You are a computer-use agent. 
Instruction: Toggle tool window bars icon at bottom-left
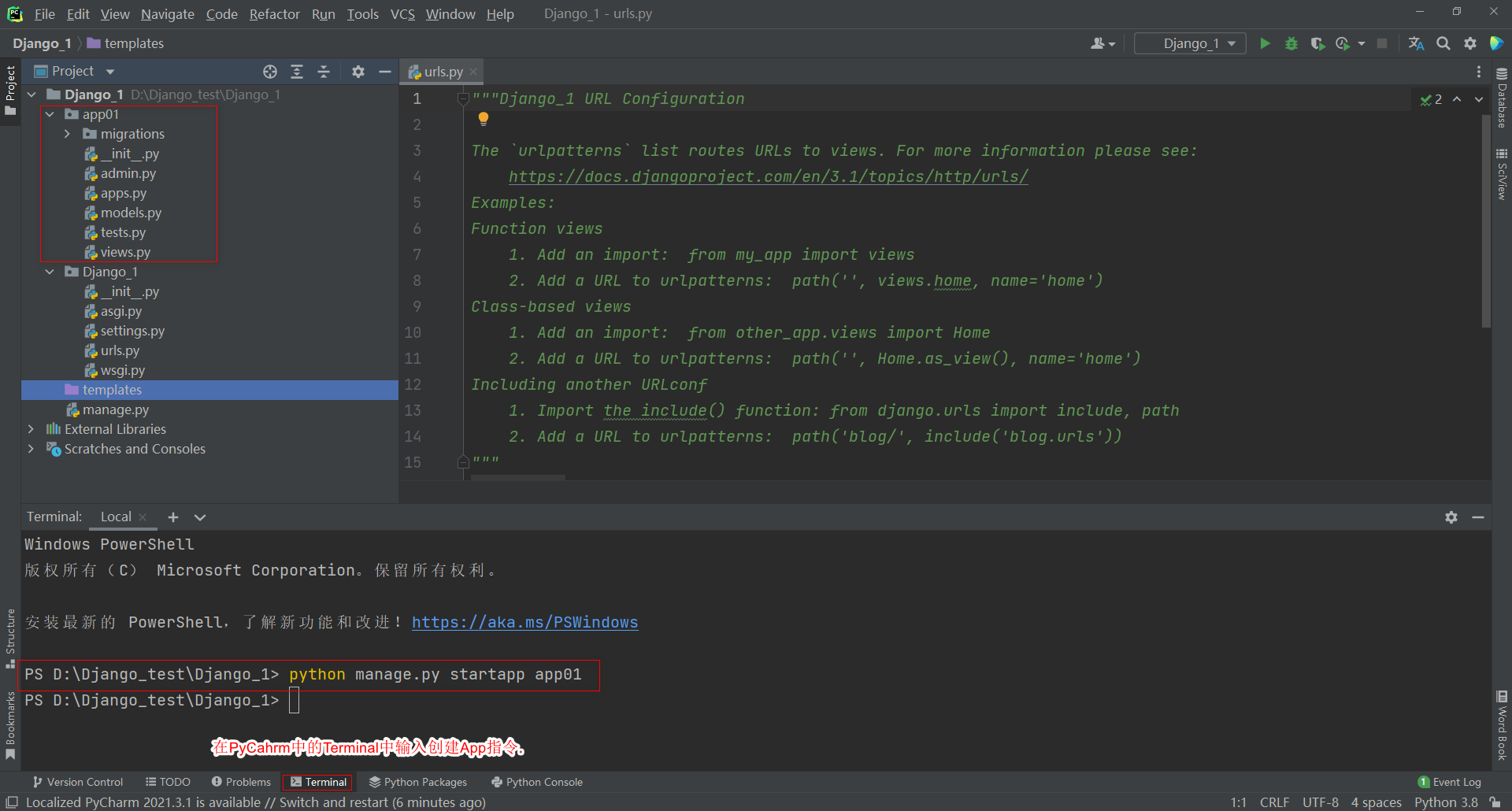pyautogui.click(x=12, y=802)
